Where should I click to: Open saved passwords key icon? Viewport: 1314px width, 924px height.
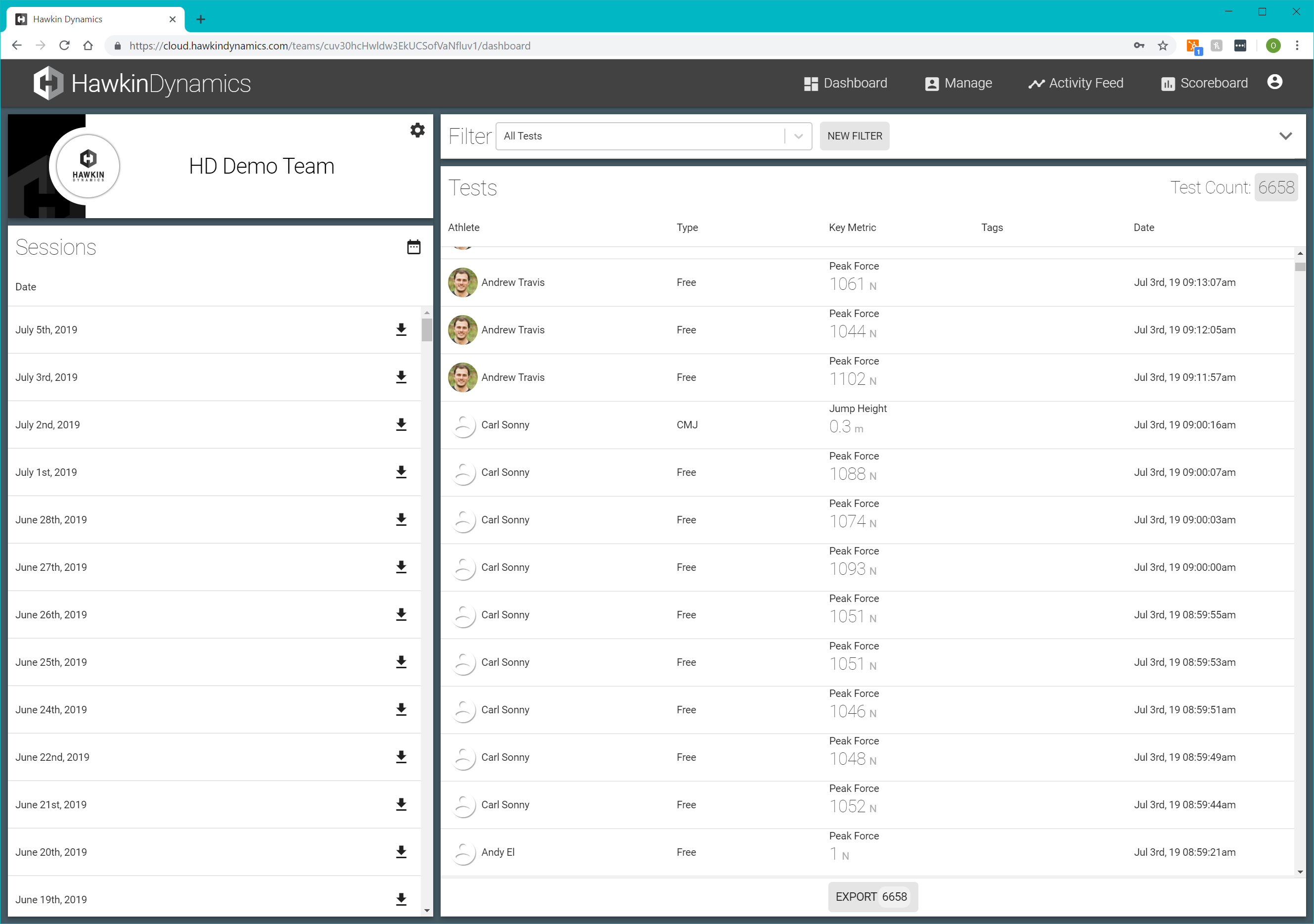(1139, 45)
